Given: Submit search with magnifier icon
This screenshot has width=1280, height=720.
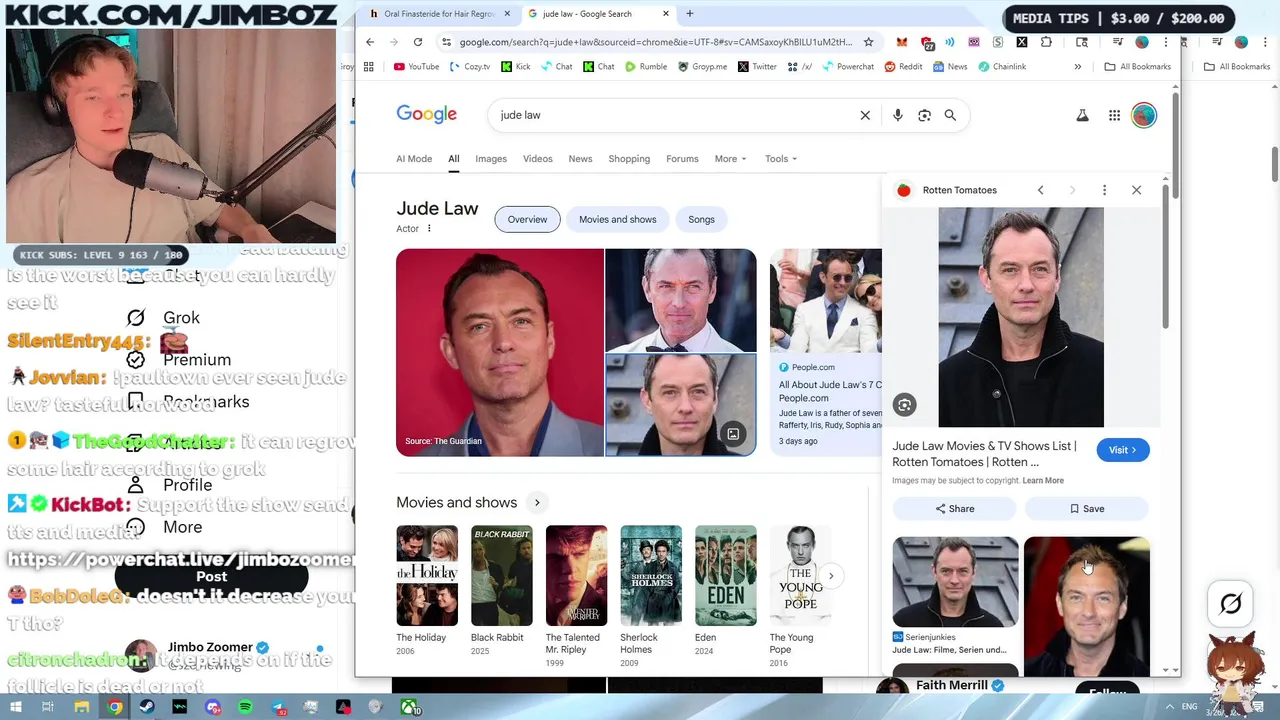Looking at the screenshot, I should pos(950,115).
